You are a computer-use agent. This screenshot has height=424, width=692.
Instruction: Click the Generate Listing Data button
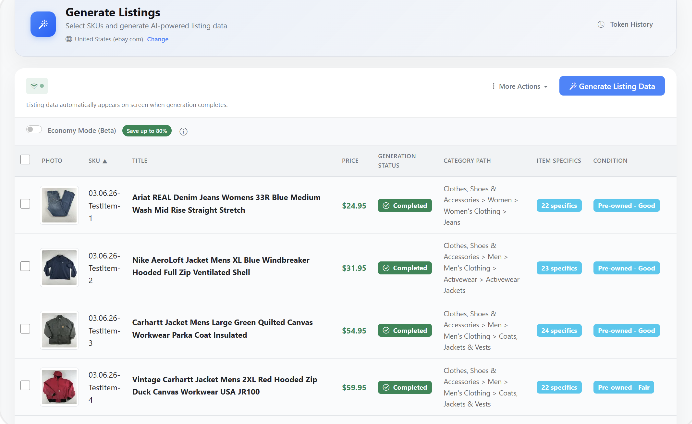(x=612, y=86)
